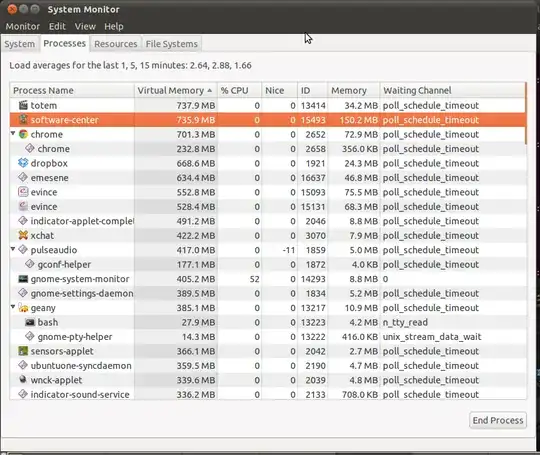The width and height of the screenshot is (540, 455).
Task: Collapse the chrome process tree
Action: click(x=13, y=133)
